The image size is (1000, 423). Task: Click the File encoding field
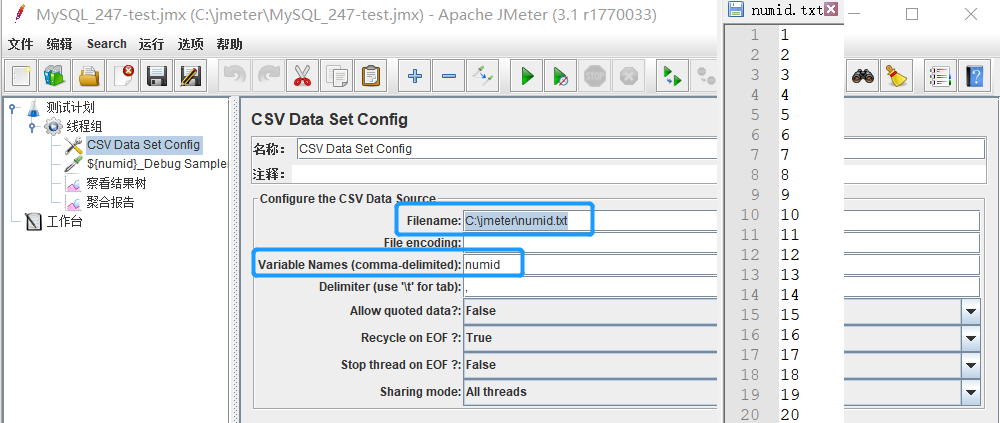pos(721,243)
